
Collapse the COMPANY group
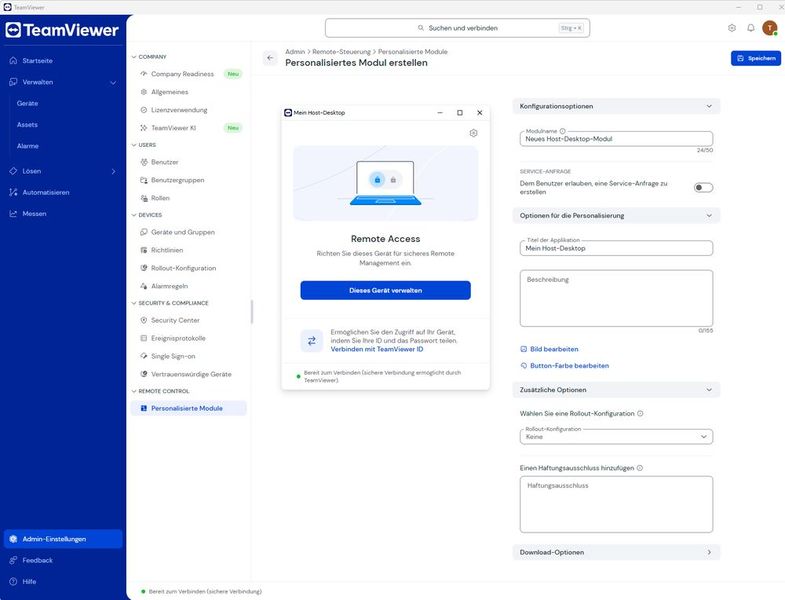pyautogui.click(x=134, y=57)
